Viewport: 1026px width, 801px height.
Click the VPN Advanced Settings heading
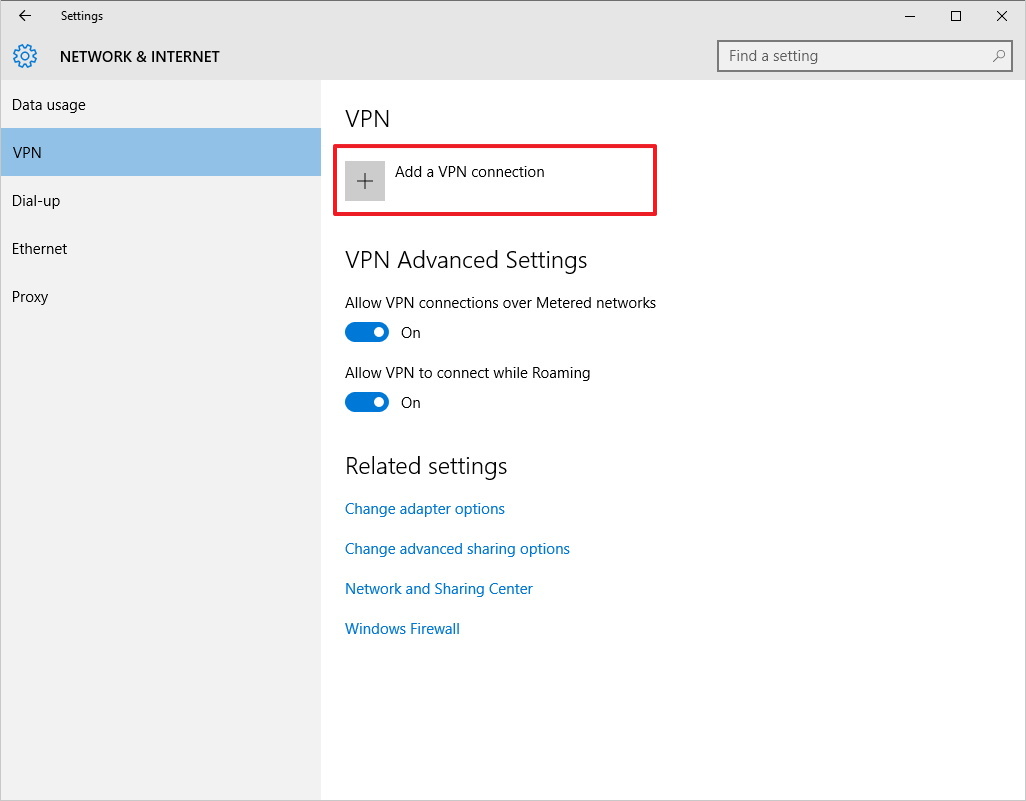pos(466,260)
